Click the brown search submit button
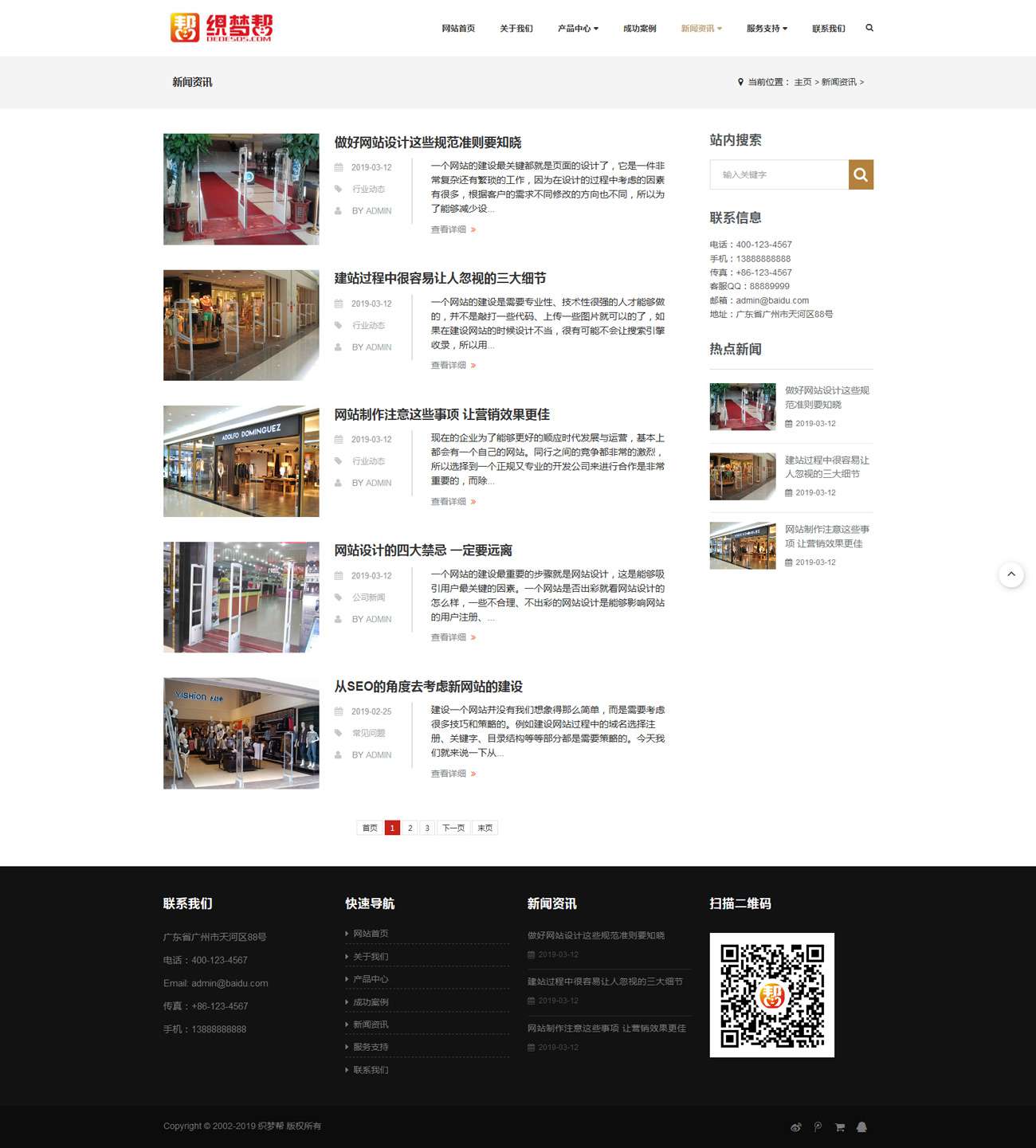The width and height of the screenshot is (1036, 1148). click(861, 174)
